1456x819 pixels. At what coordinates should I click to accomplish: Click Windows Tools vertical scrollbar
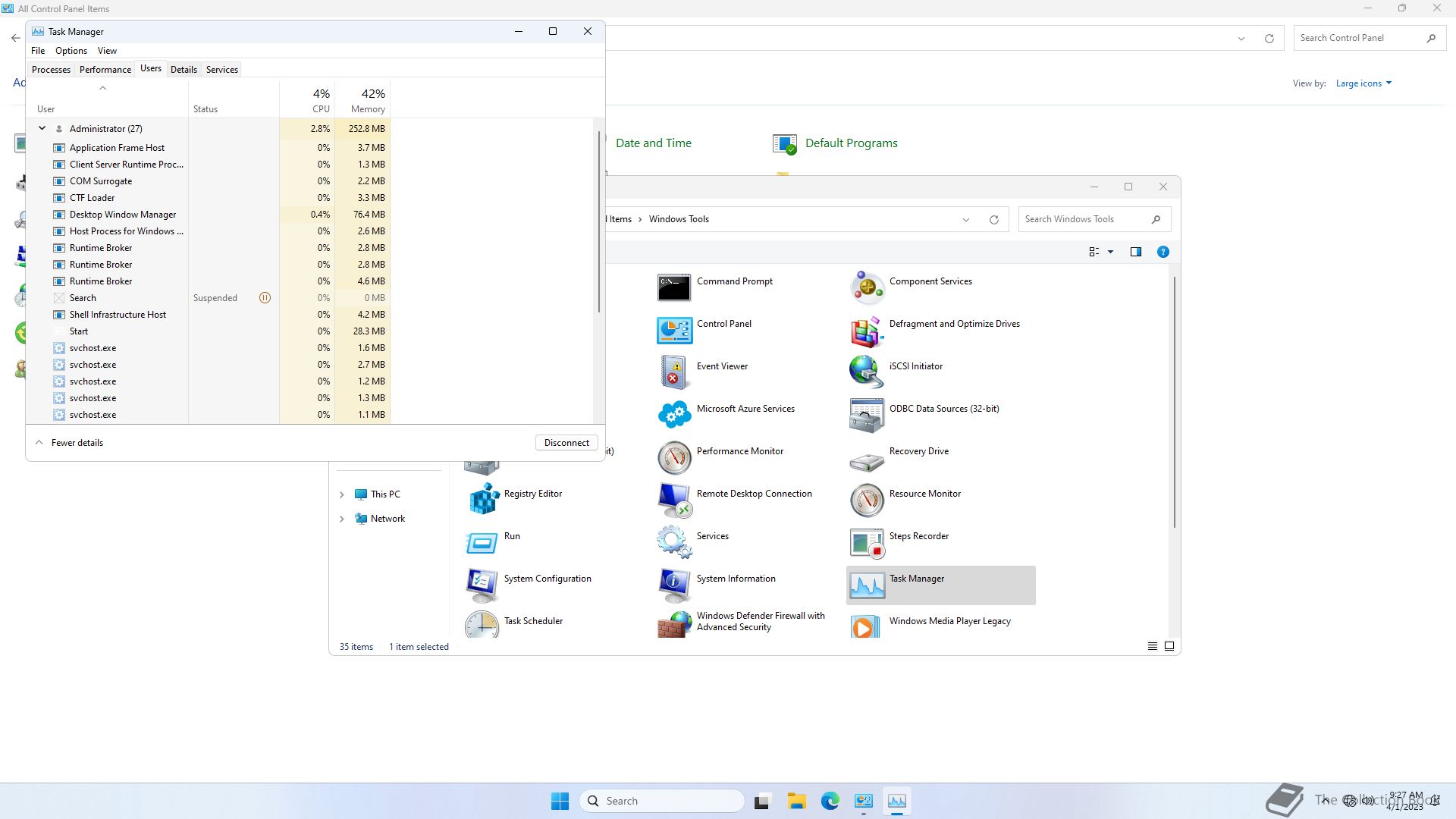1175,402
